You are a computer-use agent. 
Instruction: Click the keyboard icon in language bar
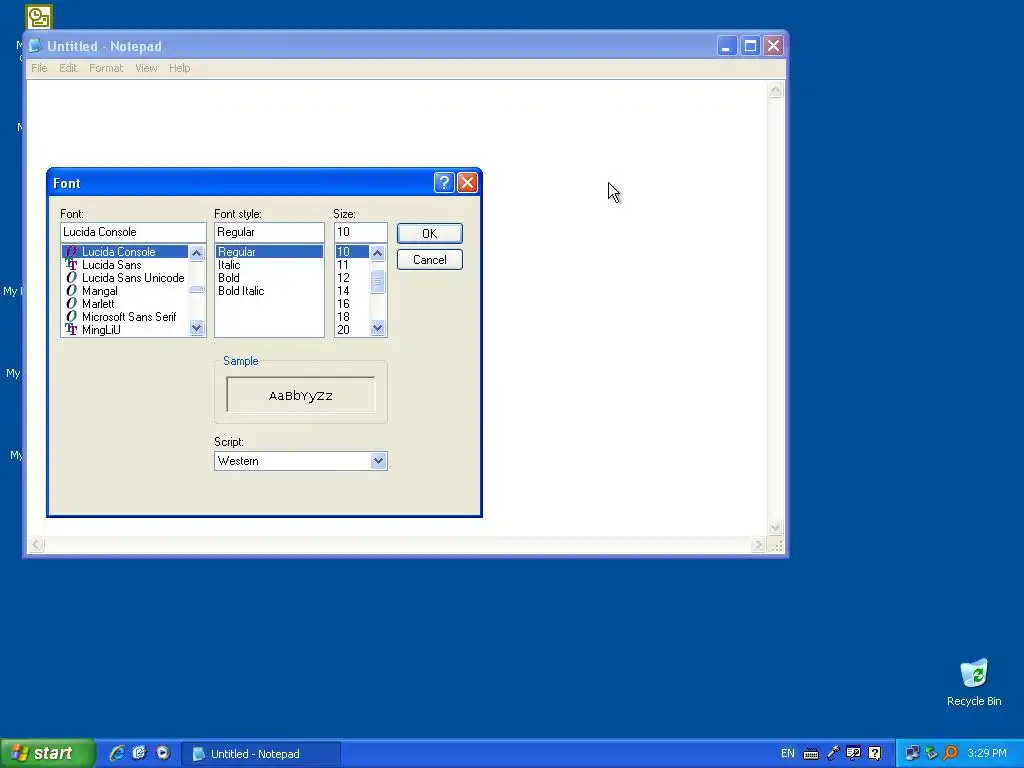click(x=811, y=754)
